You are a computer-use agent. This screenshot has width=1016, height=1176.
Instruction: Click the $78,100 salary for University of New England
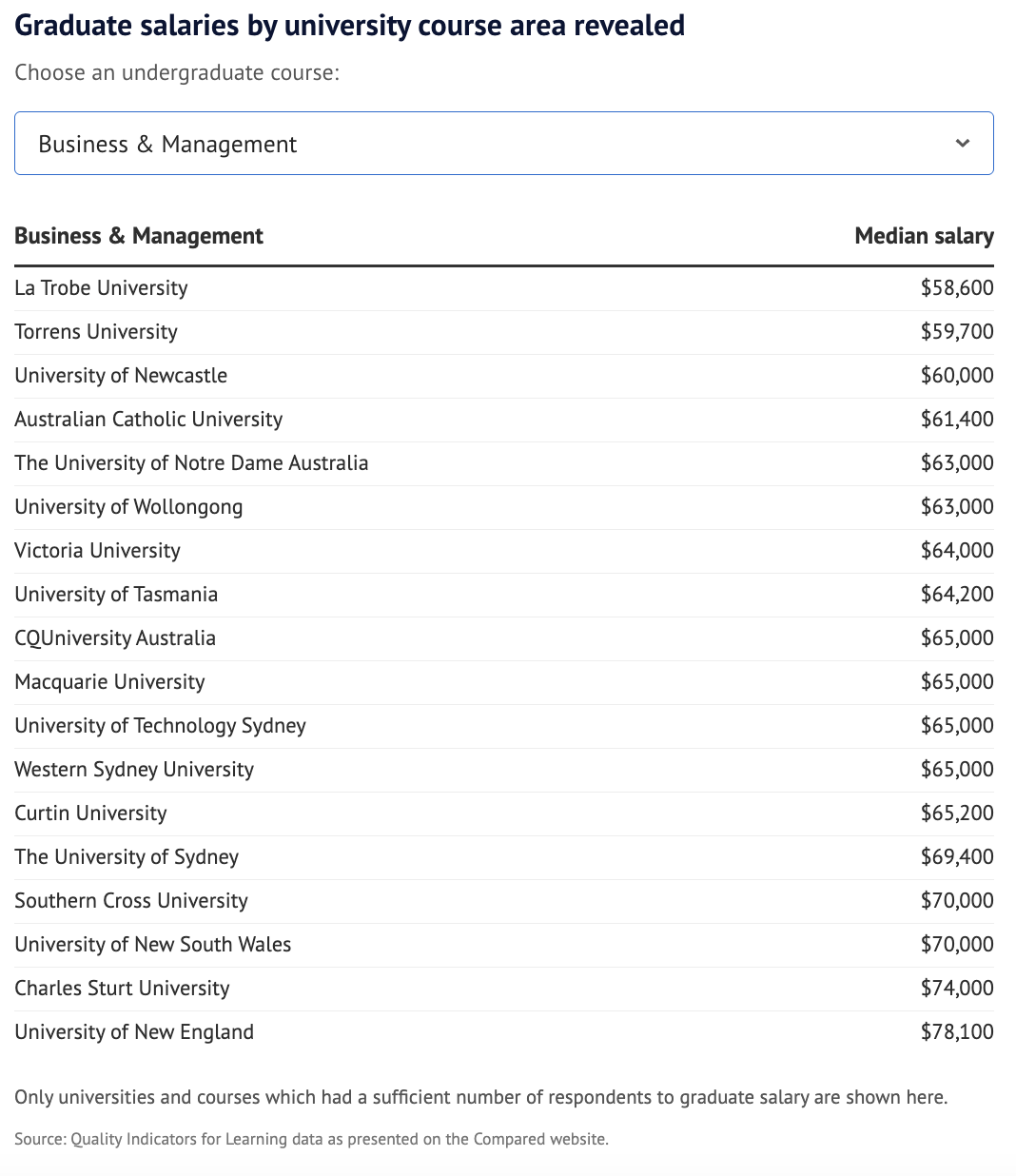[956, 1032]
